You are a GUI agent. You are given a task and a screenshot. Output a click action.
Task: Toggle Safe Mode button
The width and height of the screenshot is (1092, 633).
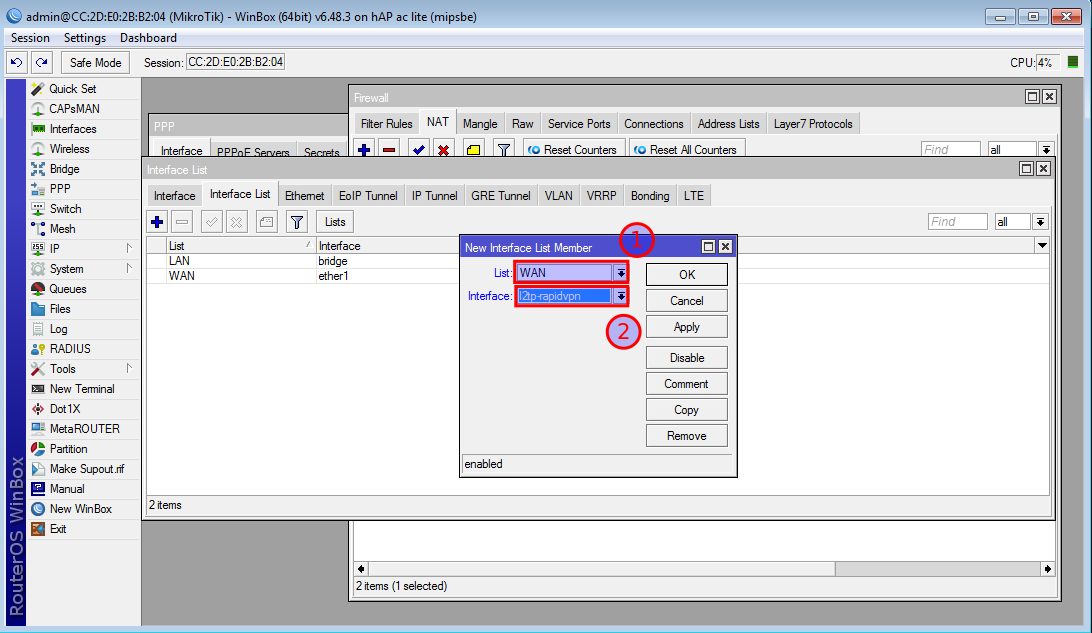(95, 63)
